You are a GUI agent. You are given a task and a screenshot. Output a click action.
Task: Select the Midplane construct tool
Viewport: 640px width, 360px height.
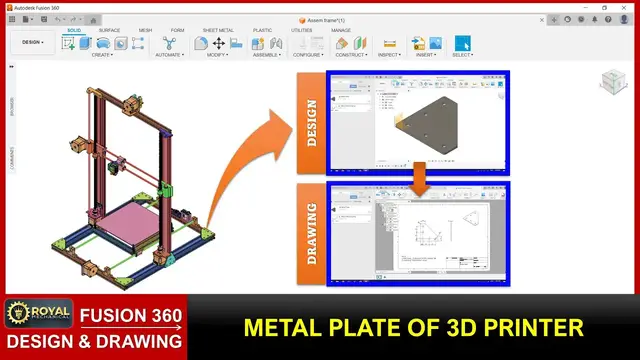point(360,43)
